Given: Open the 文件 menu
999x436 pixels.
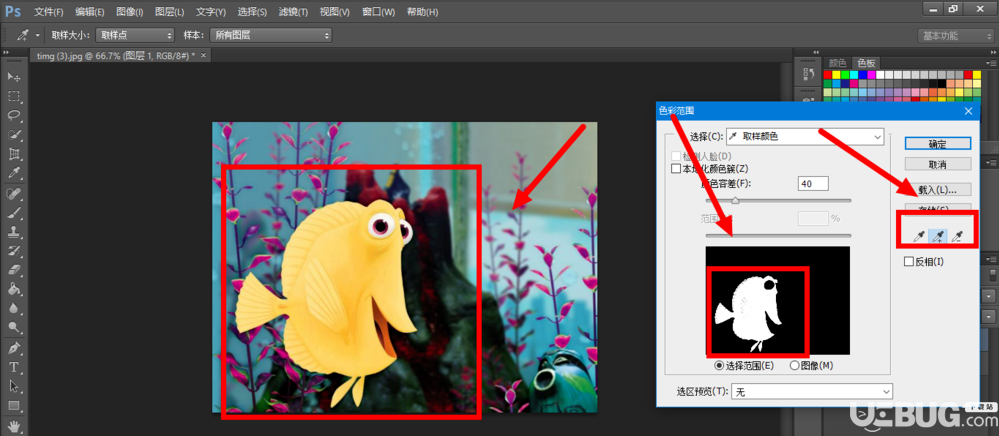Looking at the screenshot, I should [48, 12].
